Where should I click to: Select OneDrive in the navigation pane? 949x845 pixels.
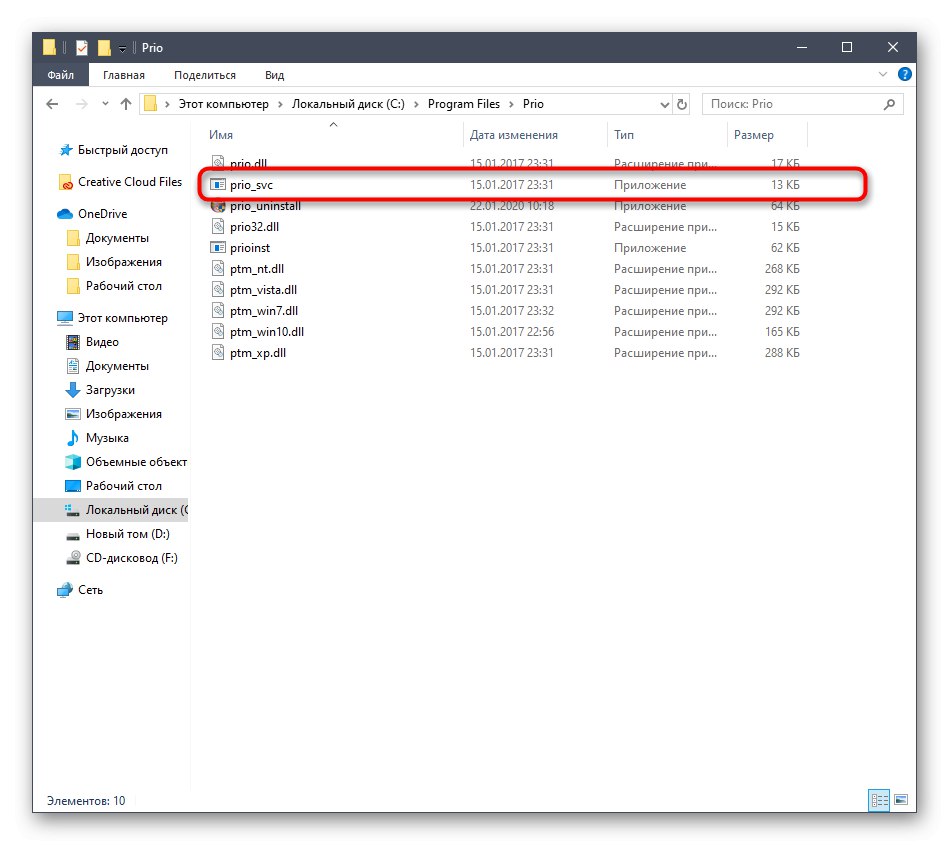(x=102, y=213)
